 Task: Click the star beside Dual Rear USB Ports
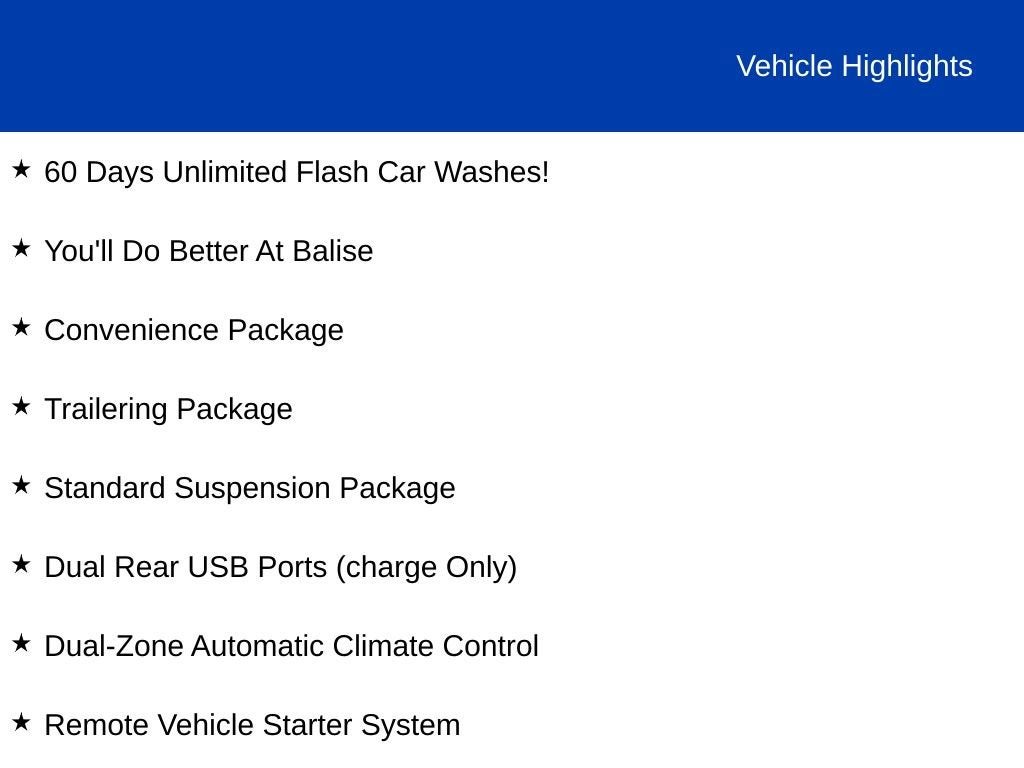[21, 564]
